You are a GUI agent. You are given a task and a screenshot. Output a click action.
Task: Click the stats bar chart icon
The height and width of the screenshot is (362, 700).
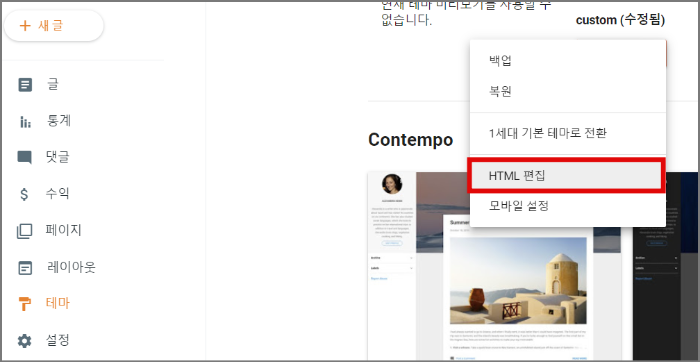[x=25, y=121]
